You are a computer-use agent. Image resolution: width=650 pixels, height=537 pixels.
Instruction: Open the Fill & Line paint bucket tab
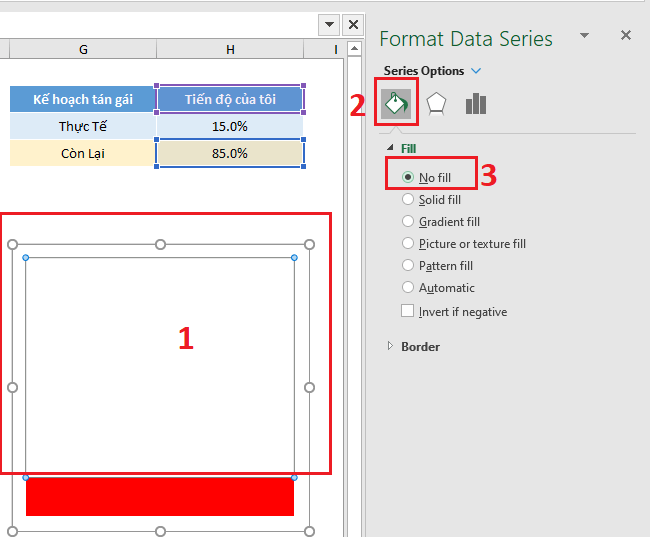pos(396,104)
